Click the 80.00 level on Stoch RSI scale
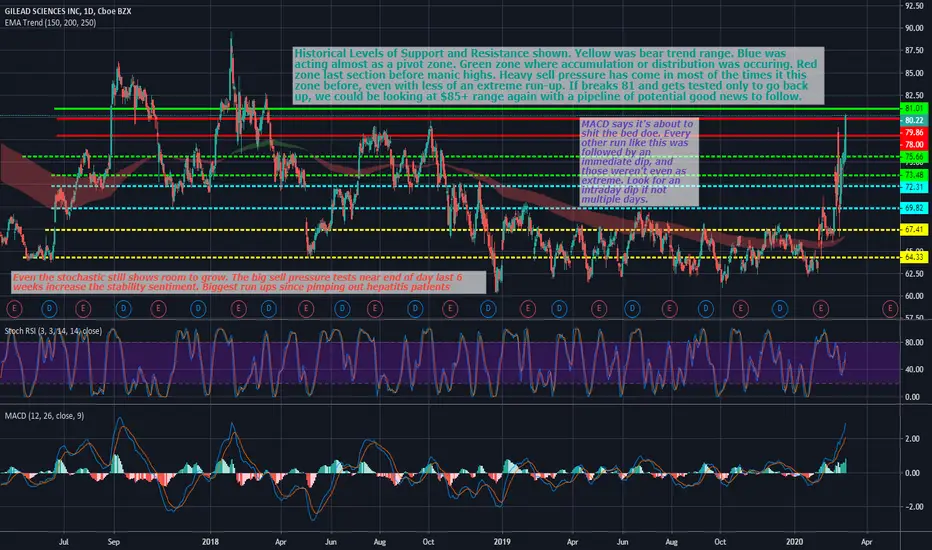 914,342
